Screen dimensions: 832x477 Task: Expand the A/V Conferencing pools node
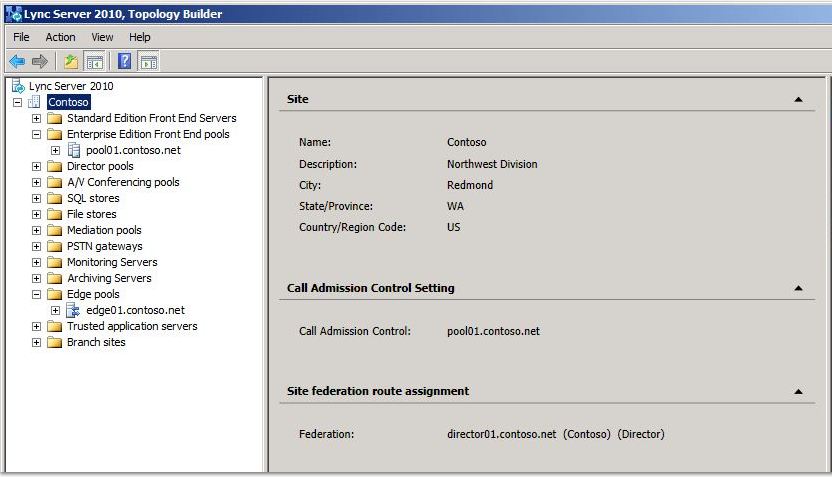click(36, 182)
